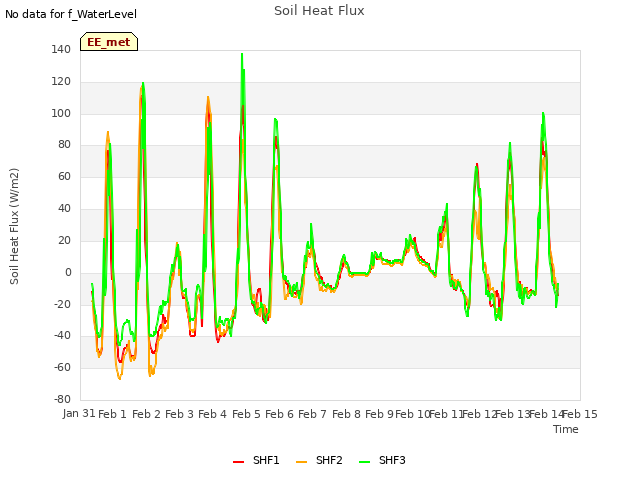Screen dimensions: 640x480
Task: Click the Feb 6 x-axis label
Action: point(279,414)
